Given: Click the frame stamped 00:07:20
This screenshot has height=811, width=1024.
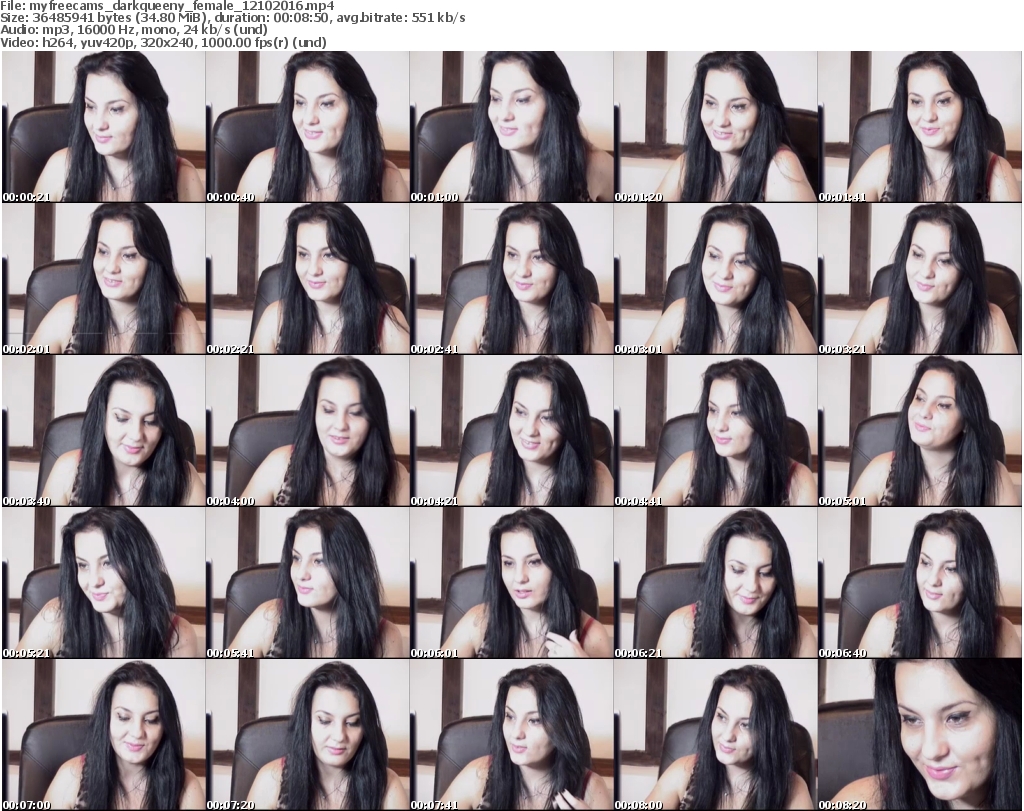Looking at the screenshot, I should (308, 735).
